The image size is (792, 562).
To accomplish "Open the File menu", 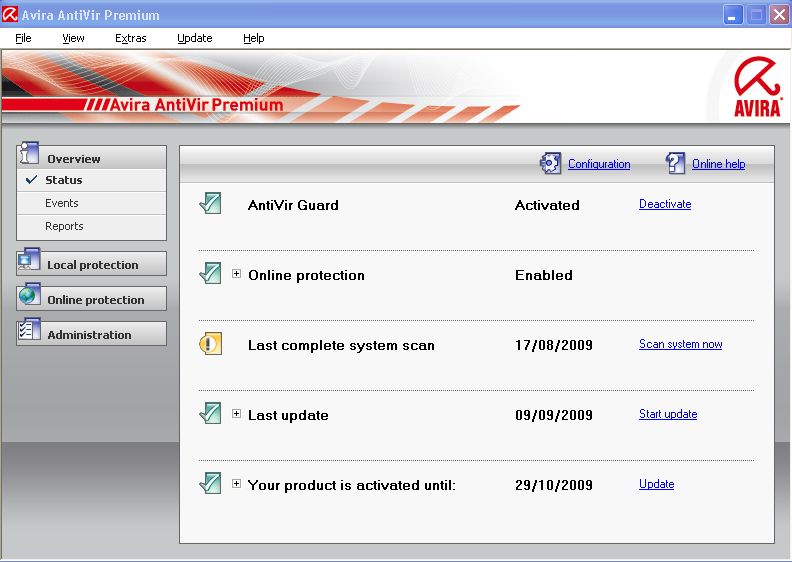I will [23, 38].
